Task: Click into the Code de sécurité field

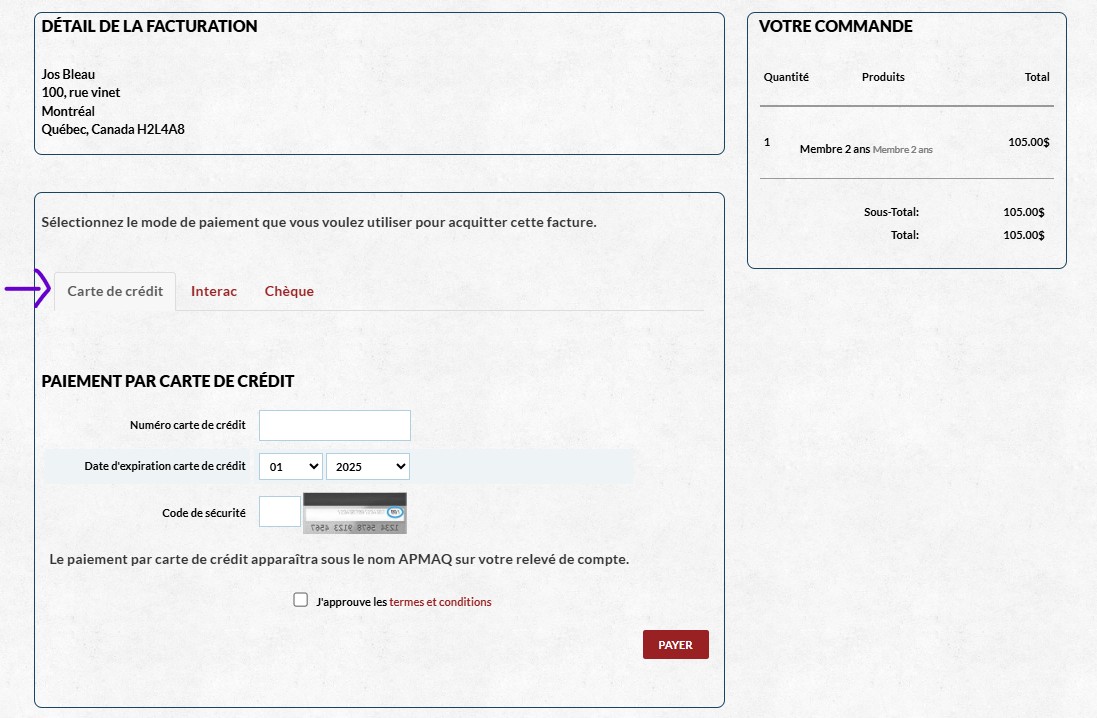Action: click(279, 512)
